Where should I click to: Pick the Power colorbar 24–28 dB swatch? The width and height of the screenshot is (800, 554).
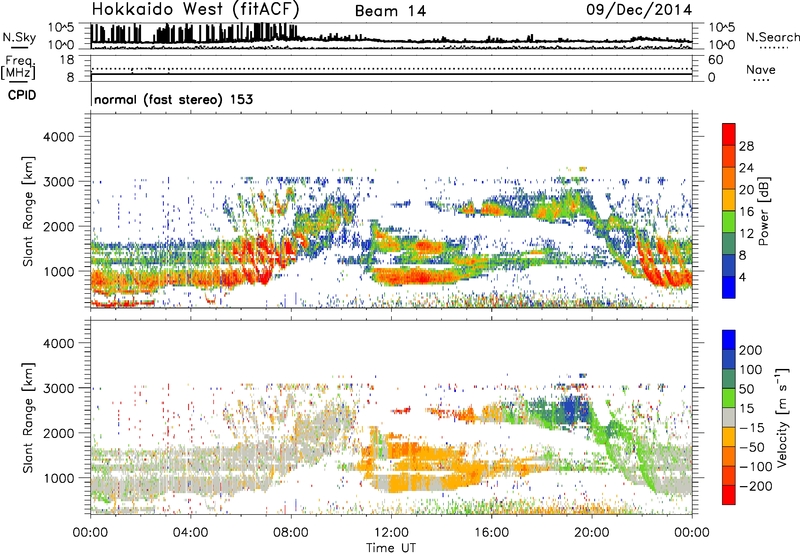click(729, 156)
